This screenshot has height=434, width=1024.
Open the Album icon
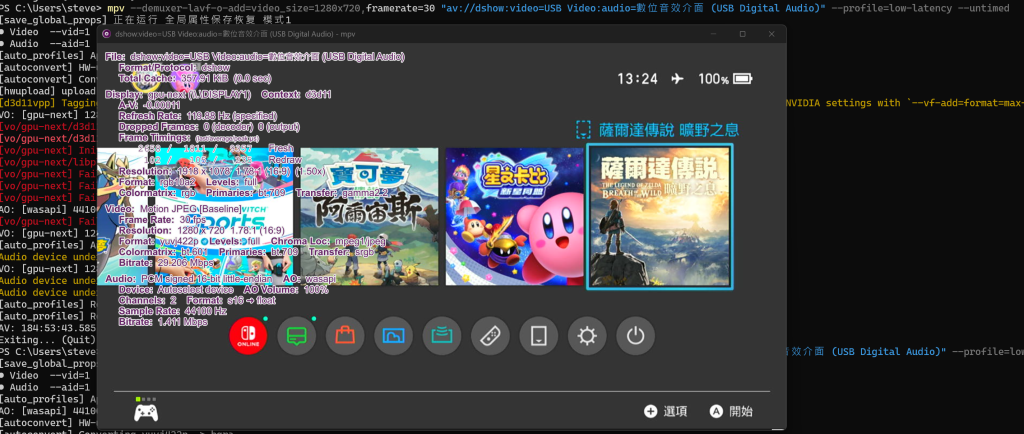pos(393,336)
